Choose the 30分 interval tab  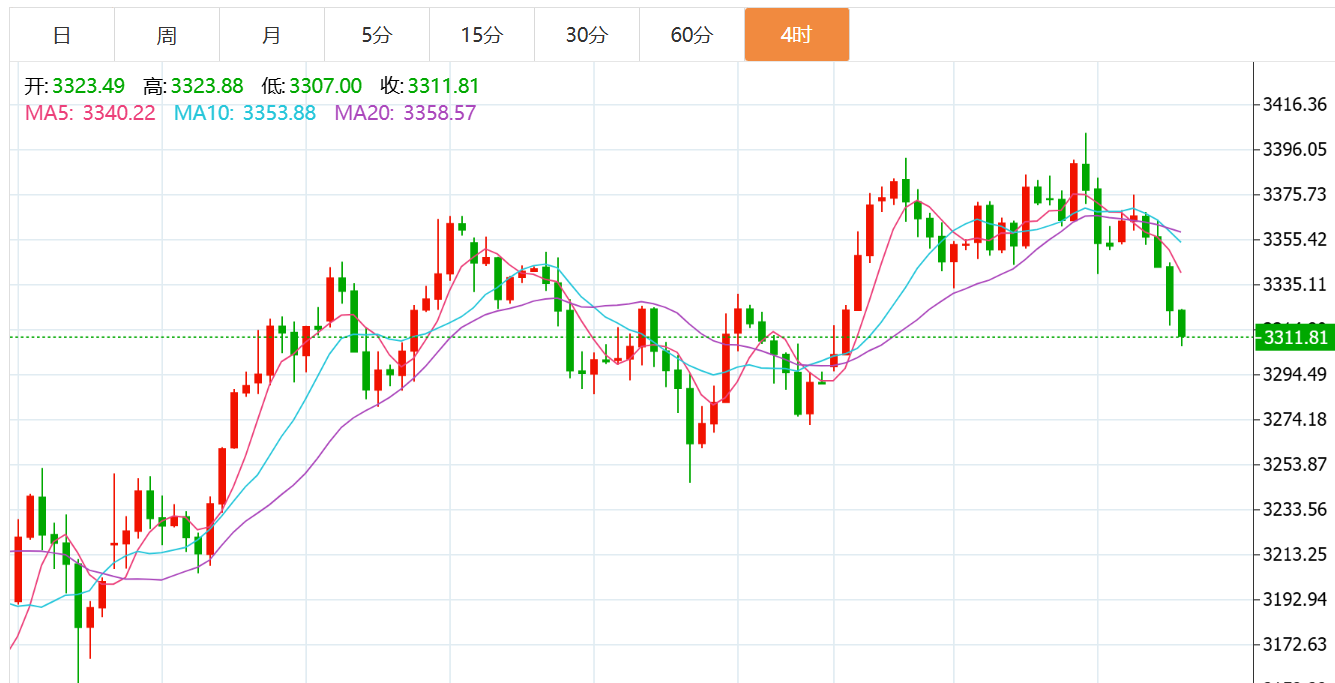[x=587, y=35]
